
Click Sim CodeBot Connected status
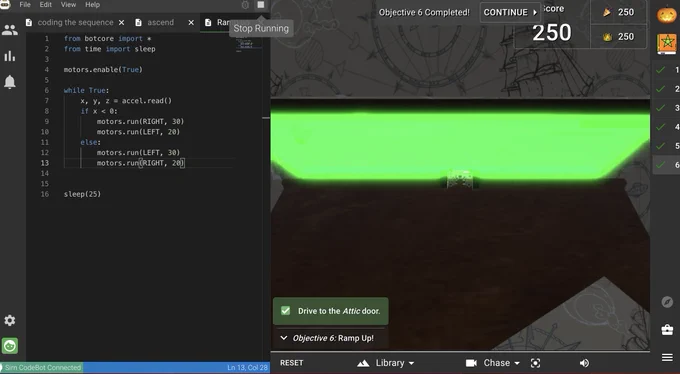click(x=42, y=367)
